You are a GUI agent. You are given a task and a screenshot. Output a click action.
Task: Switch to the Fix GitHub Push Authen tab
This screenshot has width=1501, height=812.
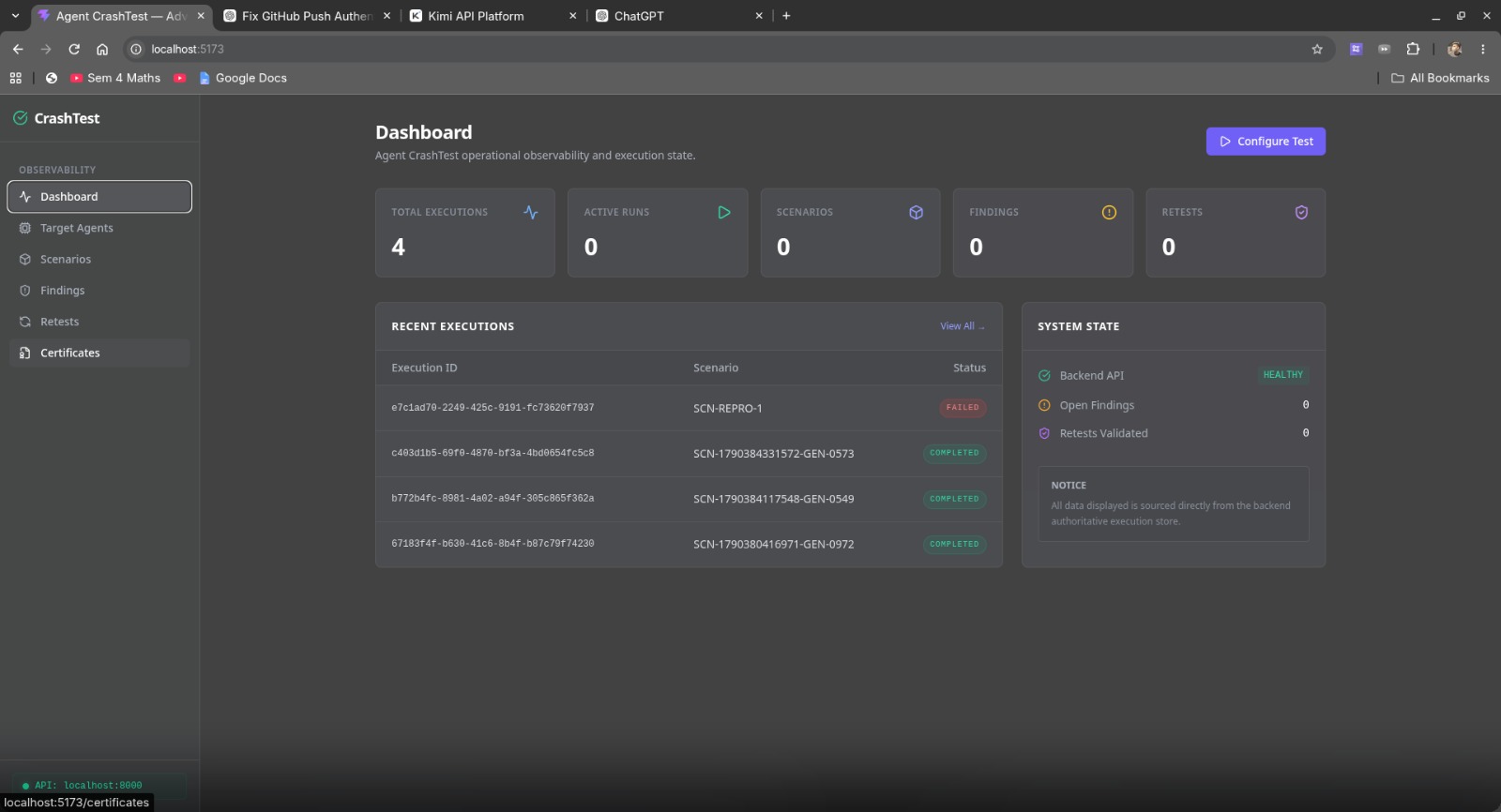click(306, 16)
